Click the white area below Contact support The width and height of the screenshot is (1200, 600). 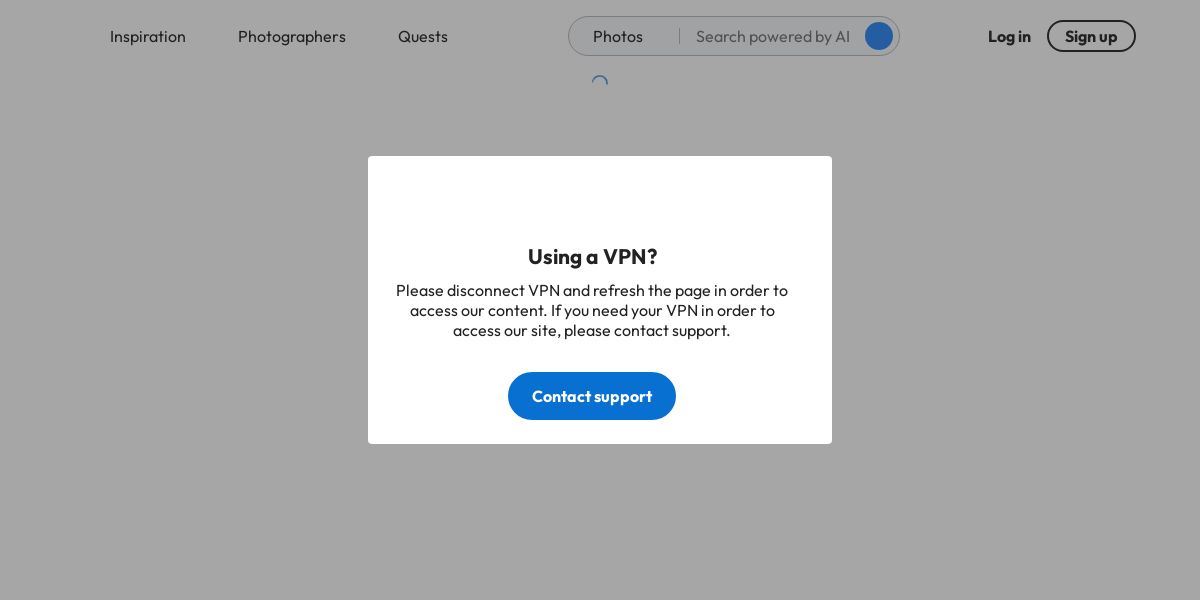[x=600, y=432]
